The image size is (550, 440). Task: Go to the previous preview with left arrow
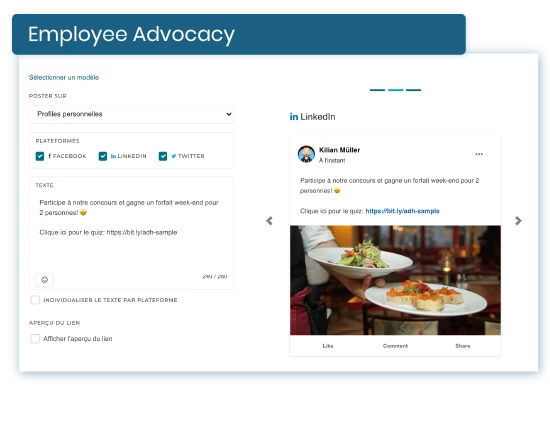pyautogui.click(x=269, y=221)
